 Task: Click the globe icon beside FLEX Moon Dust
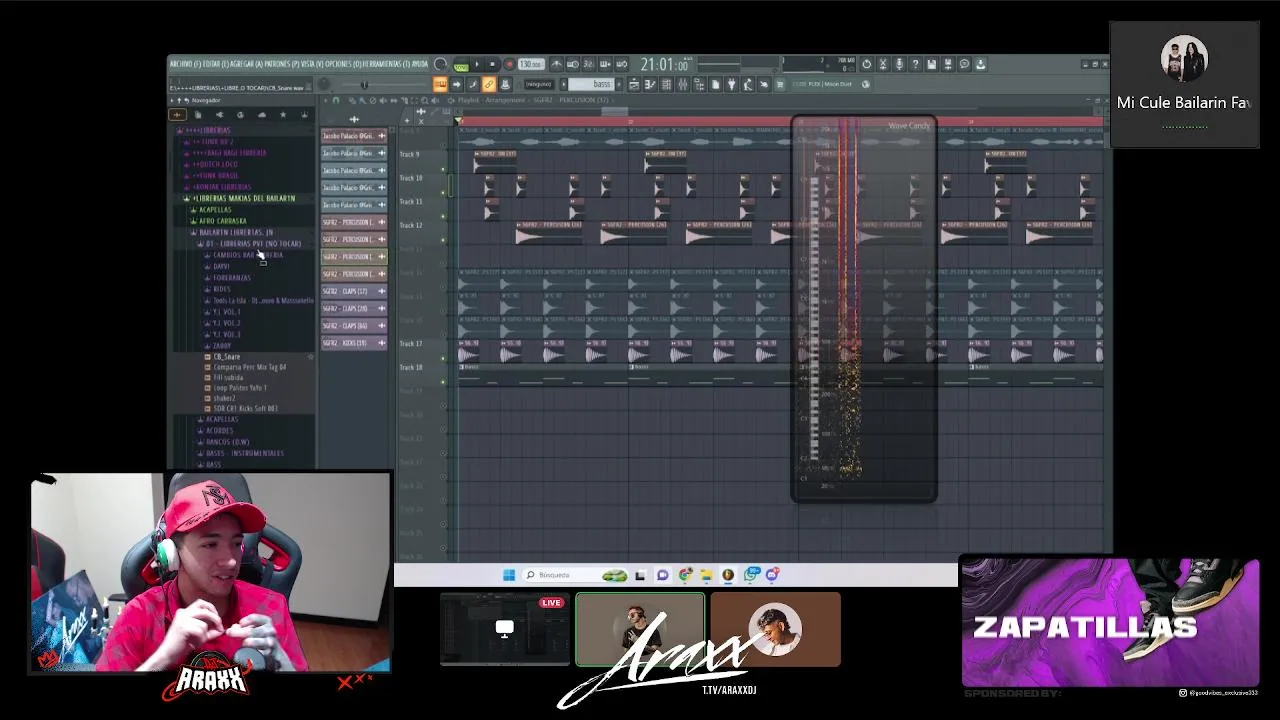click(x=866, y=84)
